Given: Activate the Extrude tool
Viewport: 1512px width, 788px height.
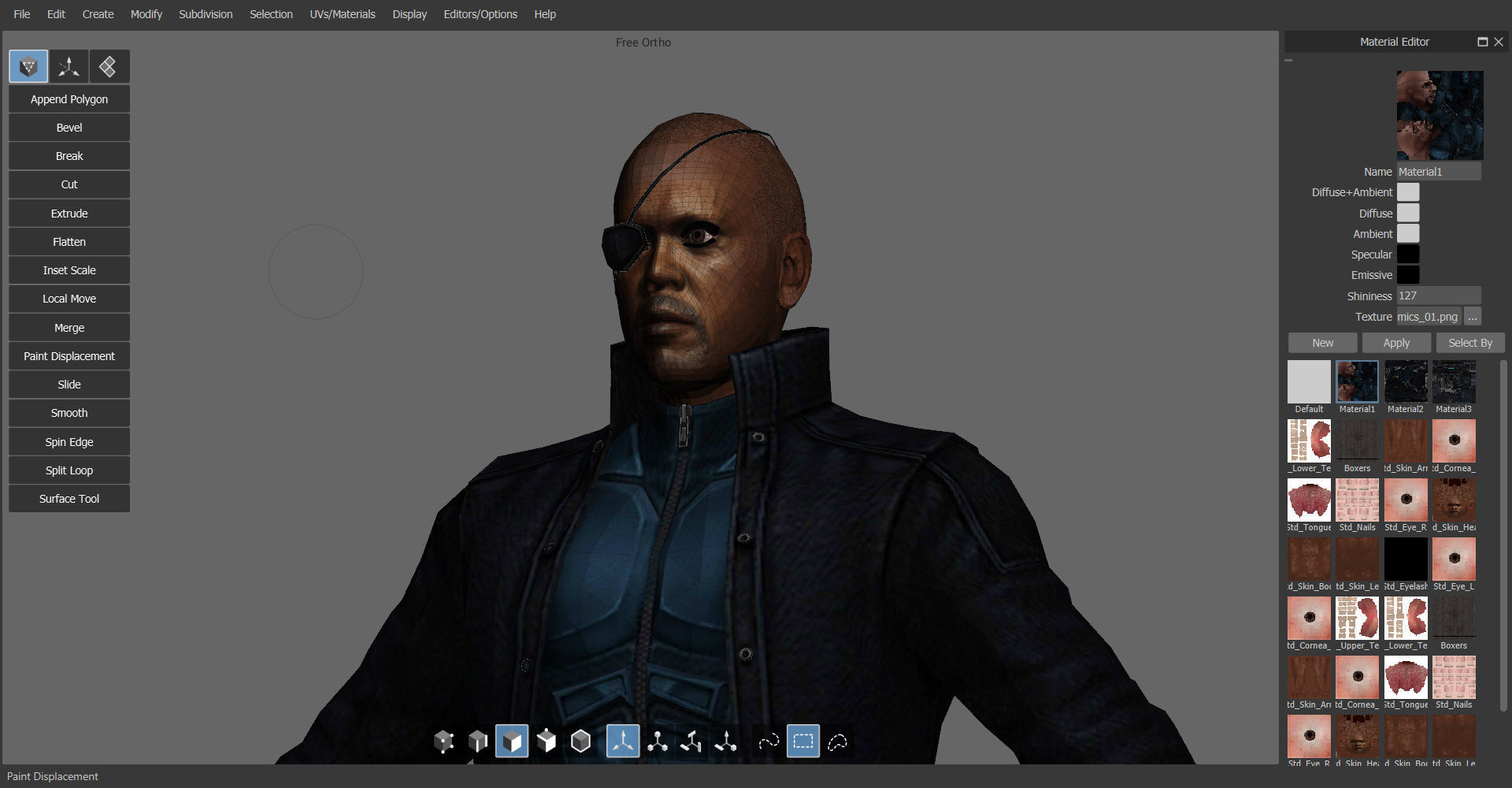Looking at the screenshot, I should click(x=69, y=214).
